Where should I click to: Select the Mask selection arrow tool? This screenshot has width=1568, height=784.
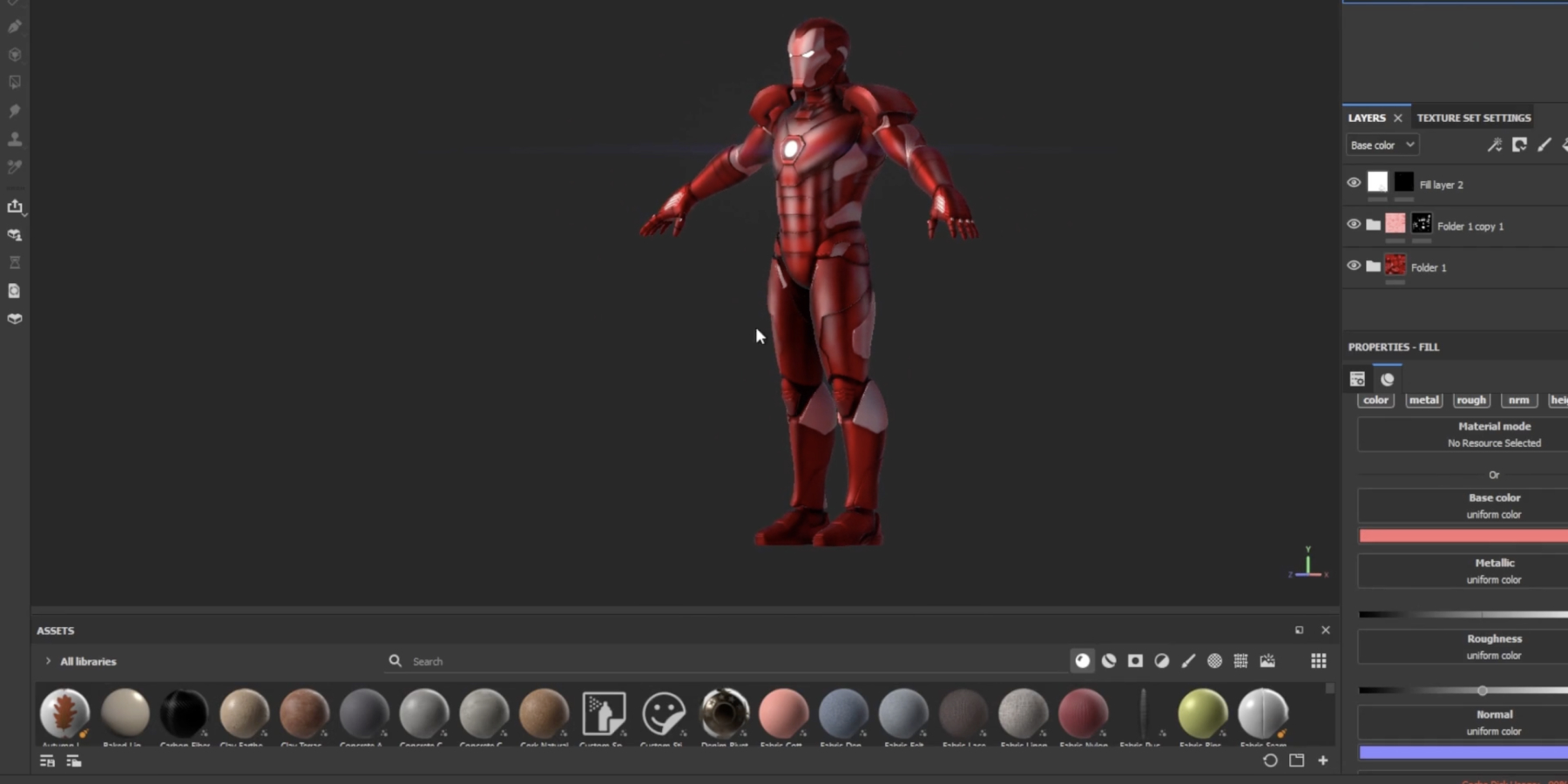click(15, 83)
